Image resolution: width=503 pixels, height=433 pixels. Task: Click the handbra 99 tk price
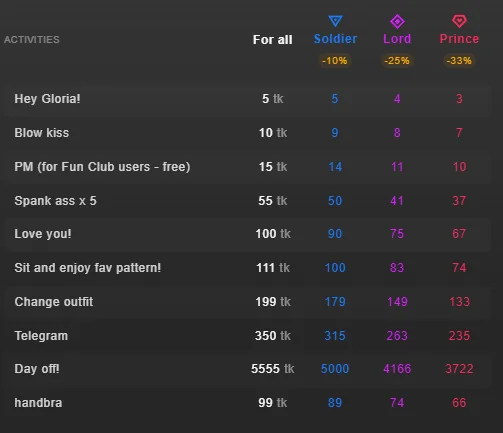(x=272, y=403)
